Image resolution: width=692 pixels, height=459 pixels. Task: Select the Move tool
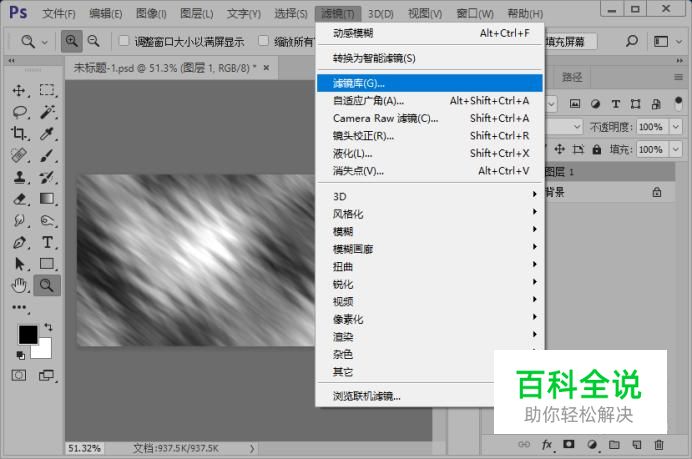point(19,90)
